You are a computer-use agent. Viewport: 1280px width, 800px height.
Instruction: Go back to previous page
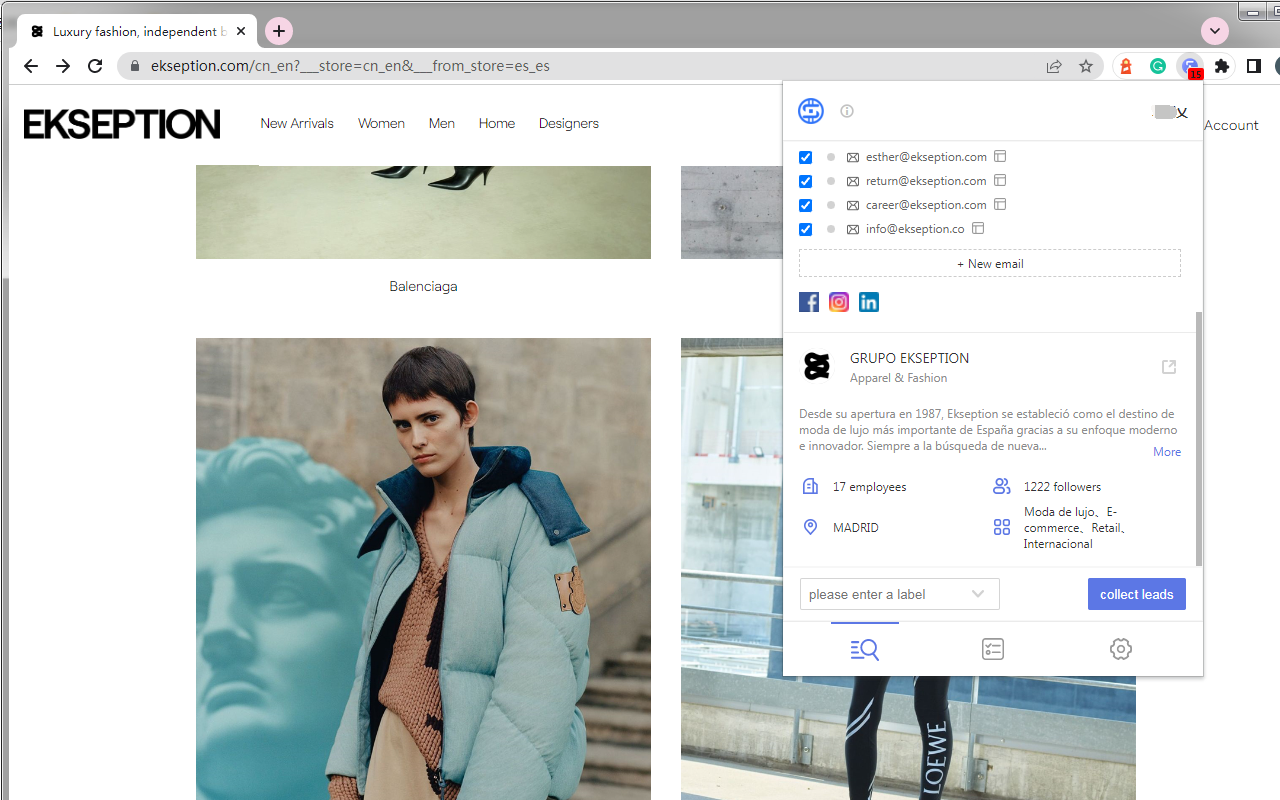tap(31, 66)
